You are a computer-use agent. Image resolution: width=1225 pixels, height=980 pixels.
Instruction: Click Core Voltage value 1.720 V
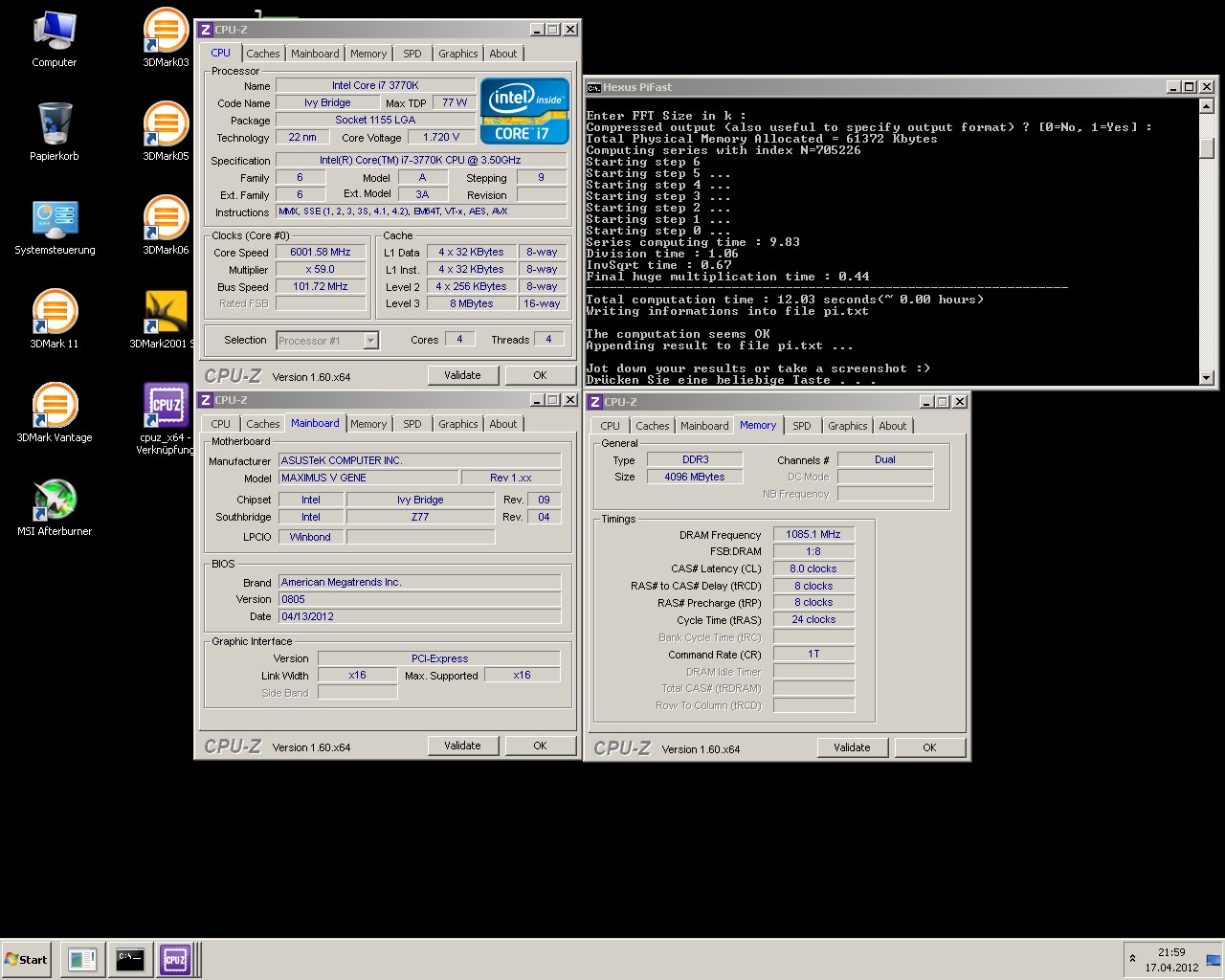[441, 138]
